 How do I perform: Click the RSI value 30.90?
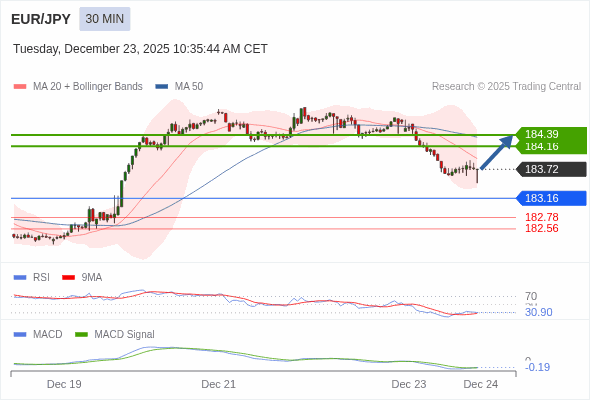click(539, 312)
